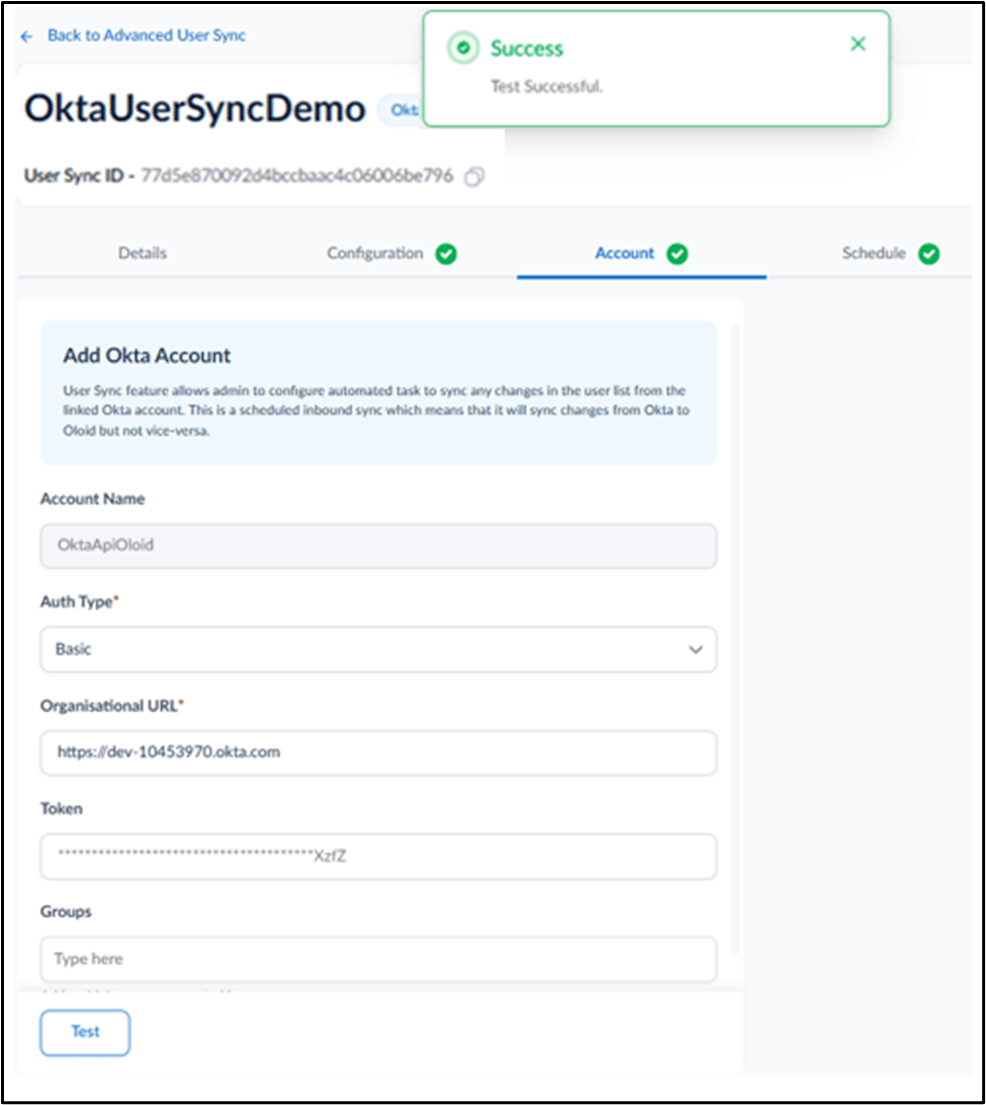
Task: Click the Configuration tab green check icon
Action: click(x=446, y=254)
